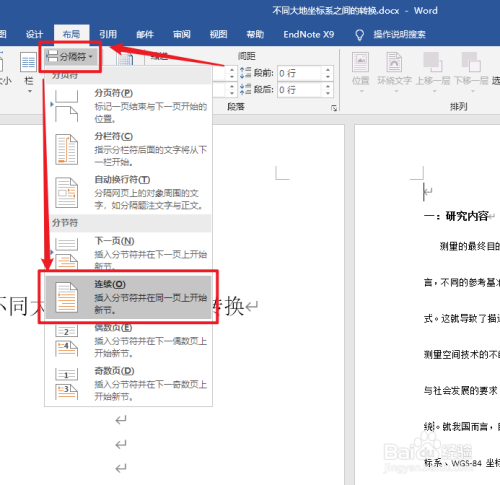Switch to the 审阅 tab
The width and height of the screenshot is (500, 485).
[x=182, y=34]
